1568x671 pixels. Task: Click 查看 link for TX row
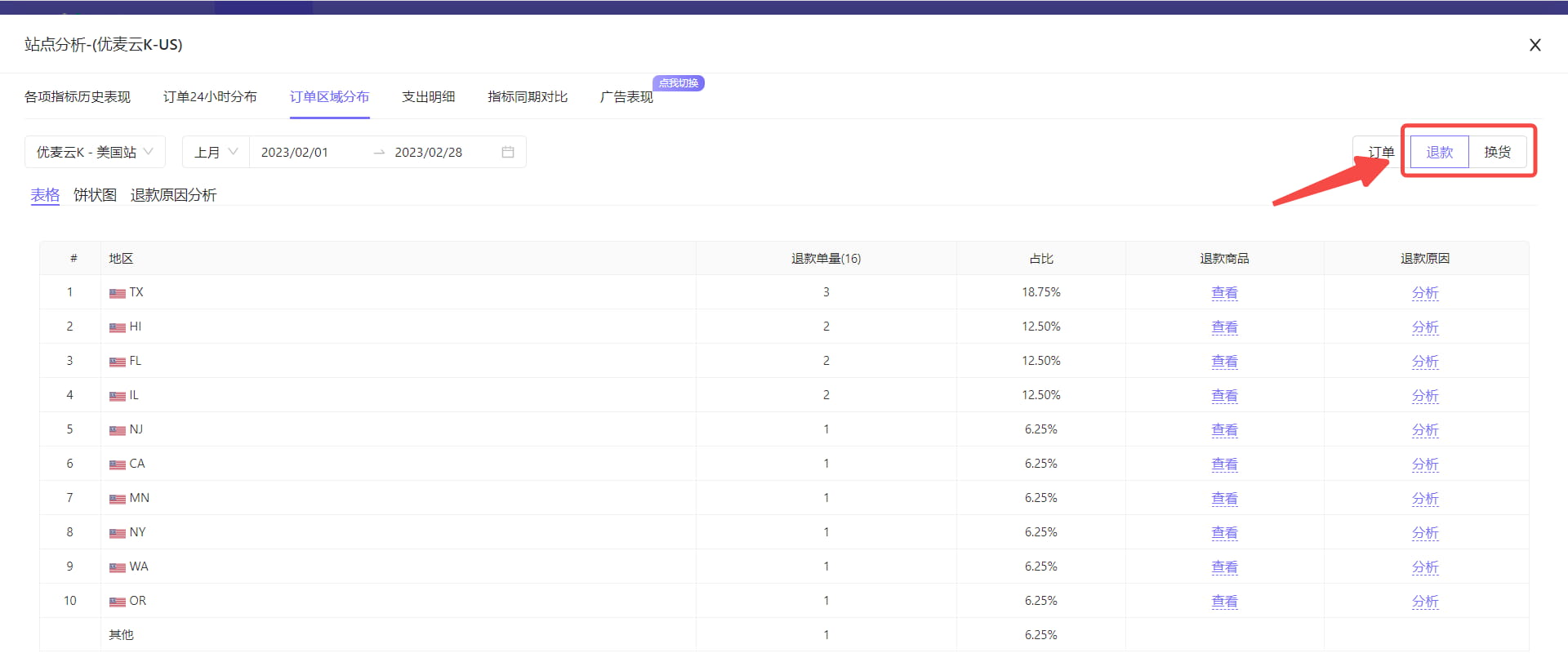(x=1224, y=292)
